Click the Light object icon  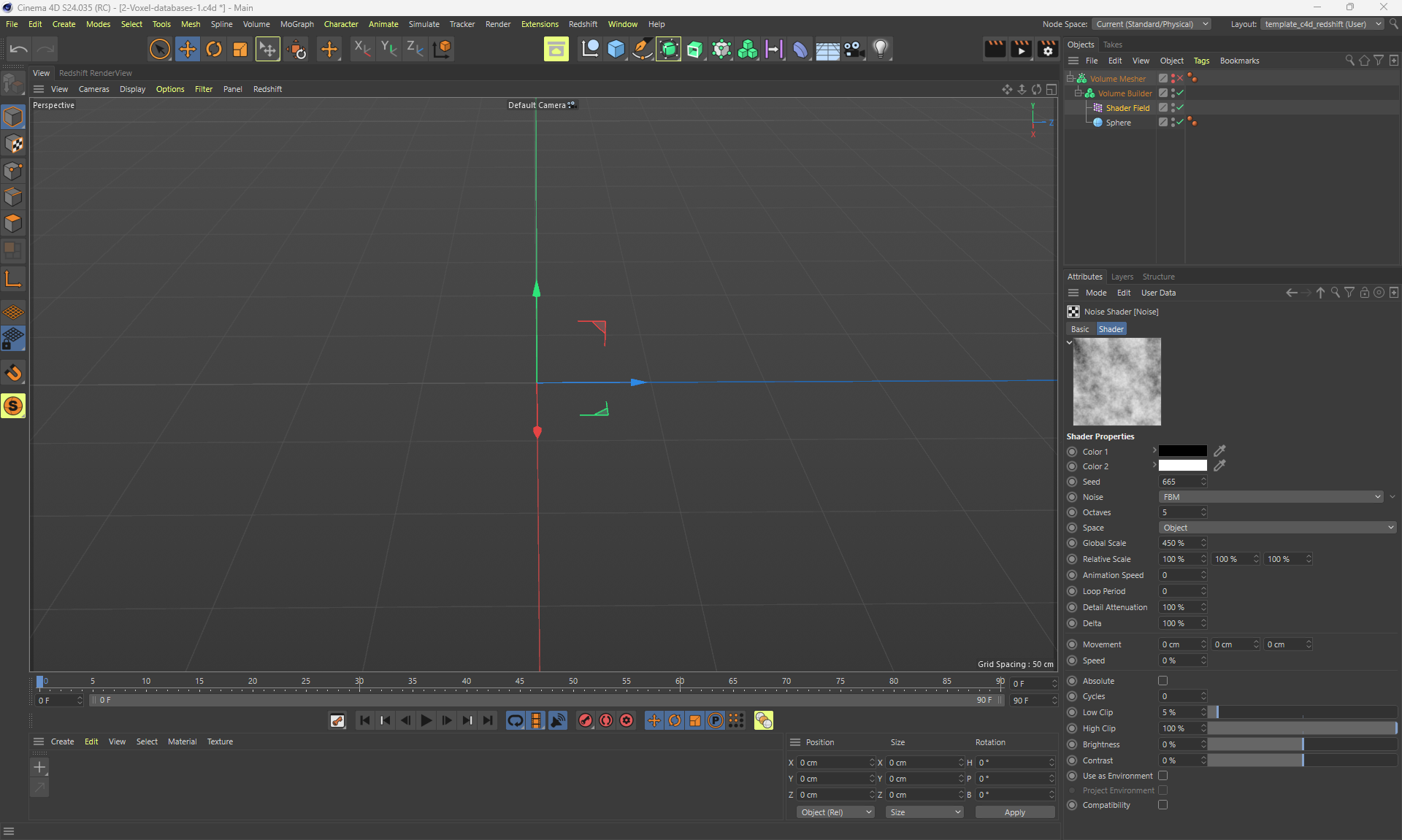(x=881, y=49)
